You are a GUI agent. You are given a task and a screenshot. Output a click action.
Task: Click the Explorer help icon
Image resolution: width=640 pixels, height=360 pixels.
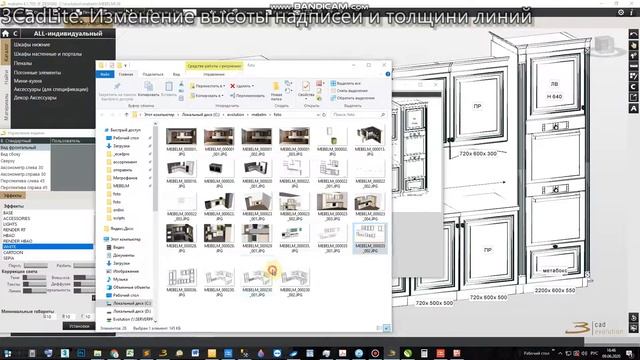387,74
